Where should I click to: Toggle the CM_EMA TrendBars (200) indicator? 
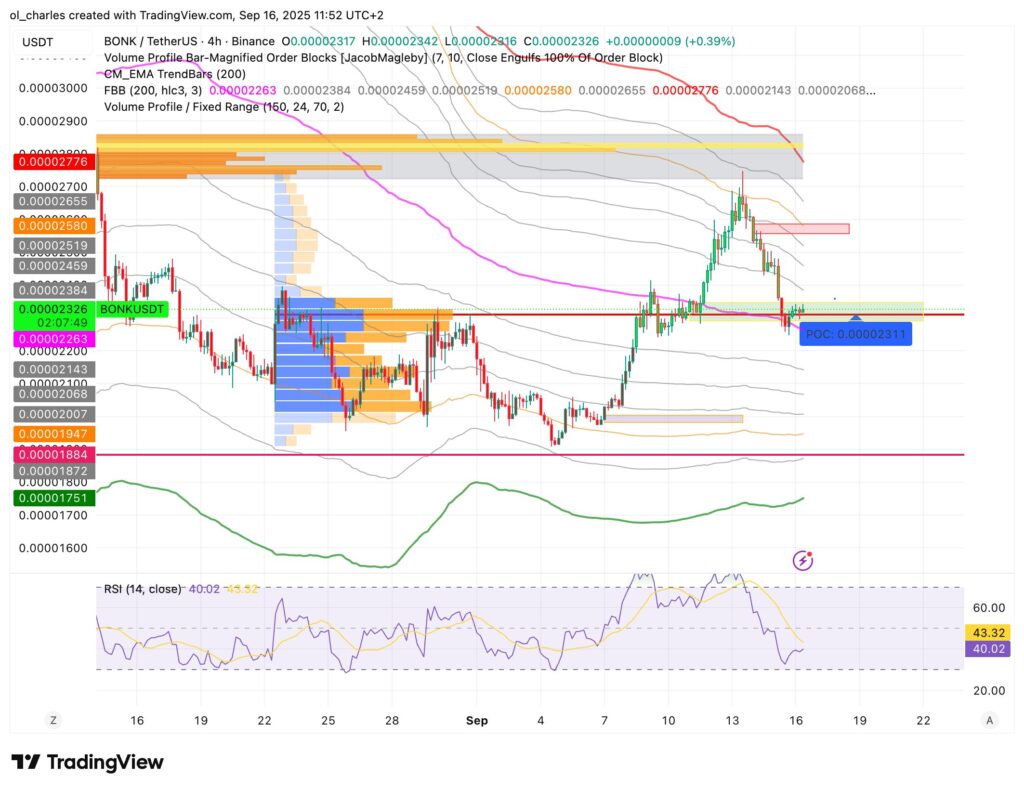[x=174, y=73]
